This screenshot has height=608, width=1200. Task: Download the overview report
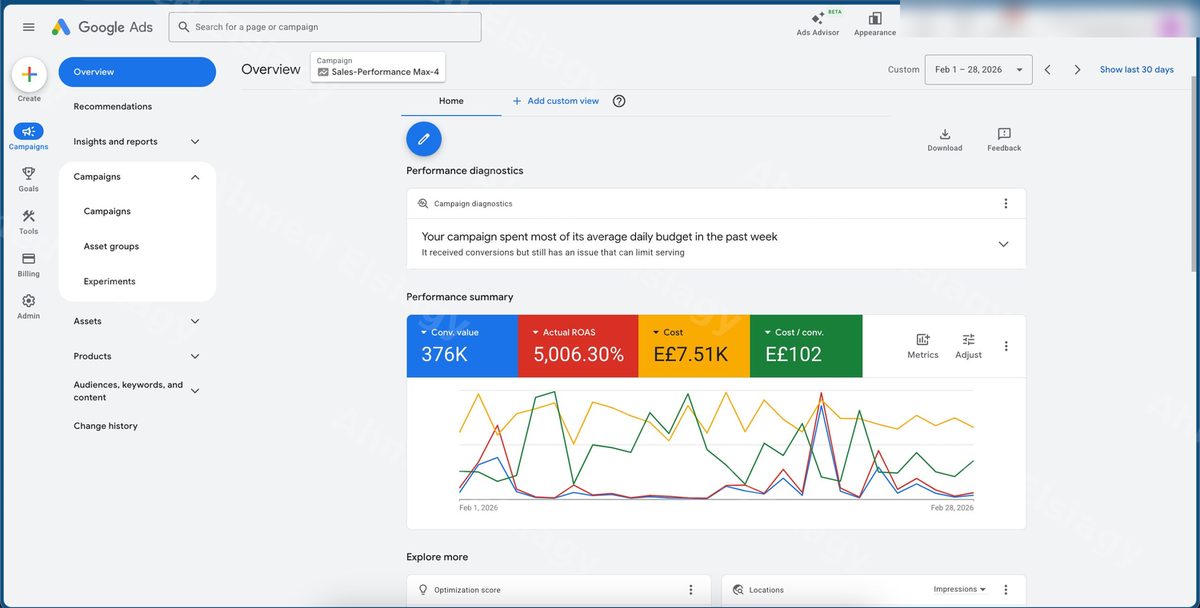tap(945, 139)
